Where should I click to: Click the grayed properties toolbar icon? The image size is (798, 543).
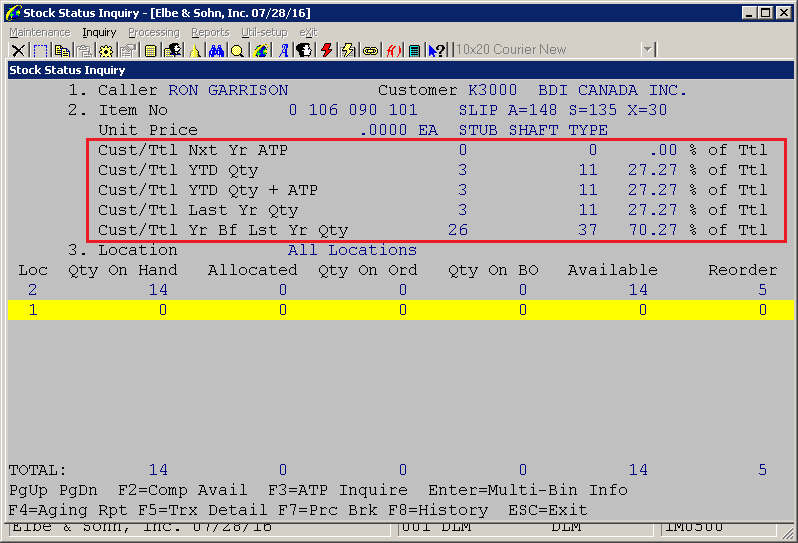(x=128, y=50)
